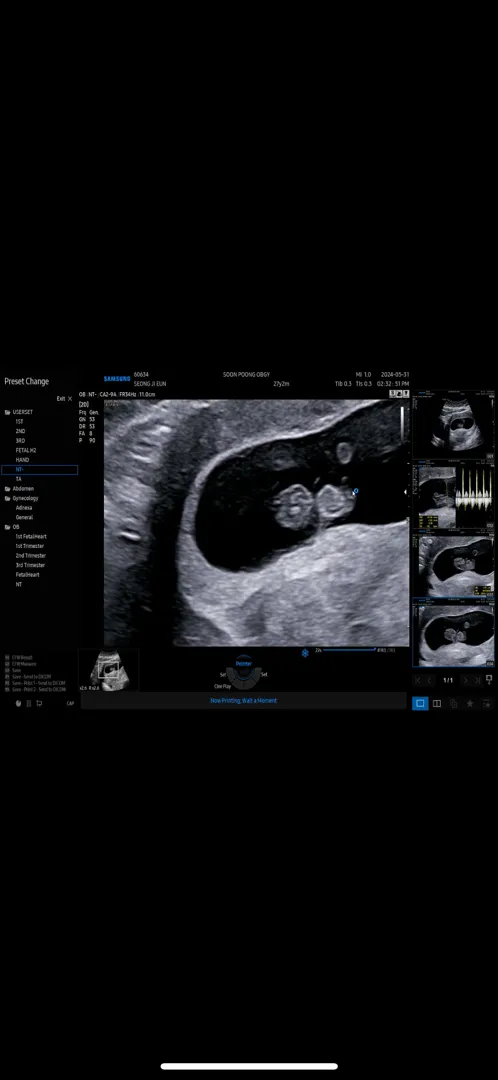Choose the 1st Trimester preset
498x1080 pixels.
30,546
